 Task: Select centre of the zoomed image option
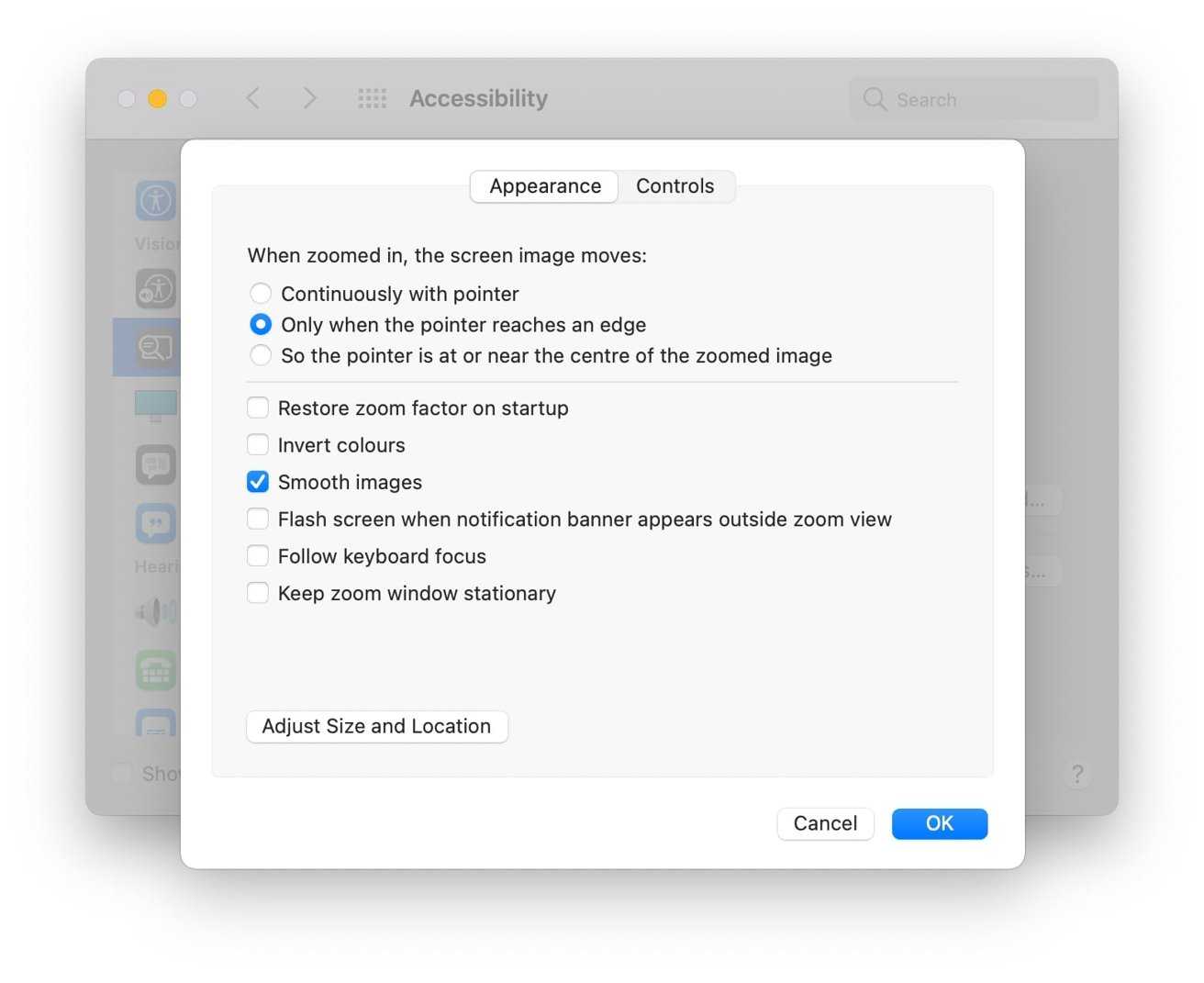point(261,355)
